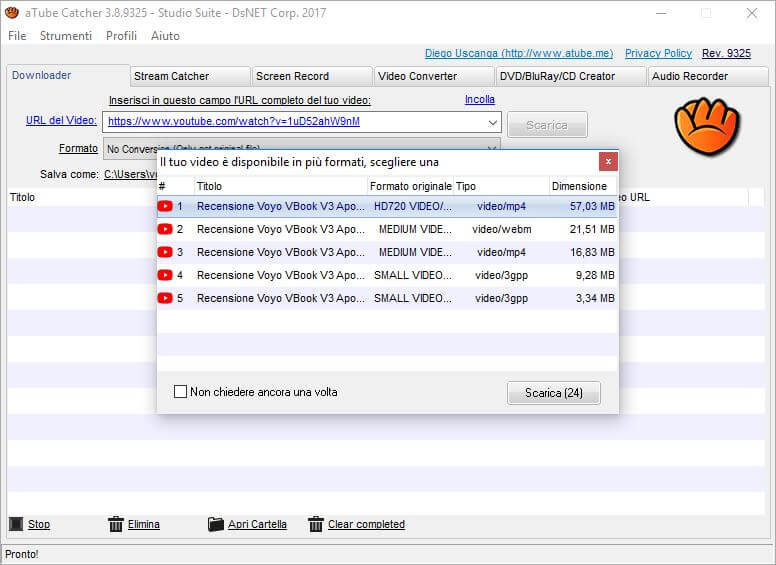Open the DVD/BluRay/CD Creator tab
The image size is (776, 565).
coord(571,76)
